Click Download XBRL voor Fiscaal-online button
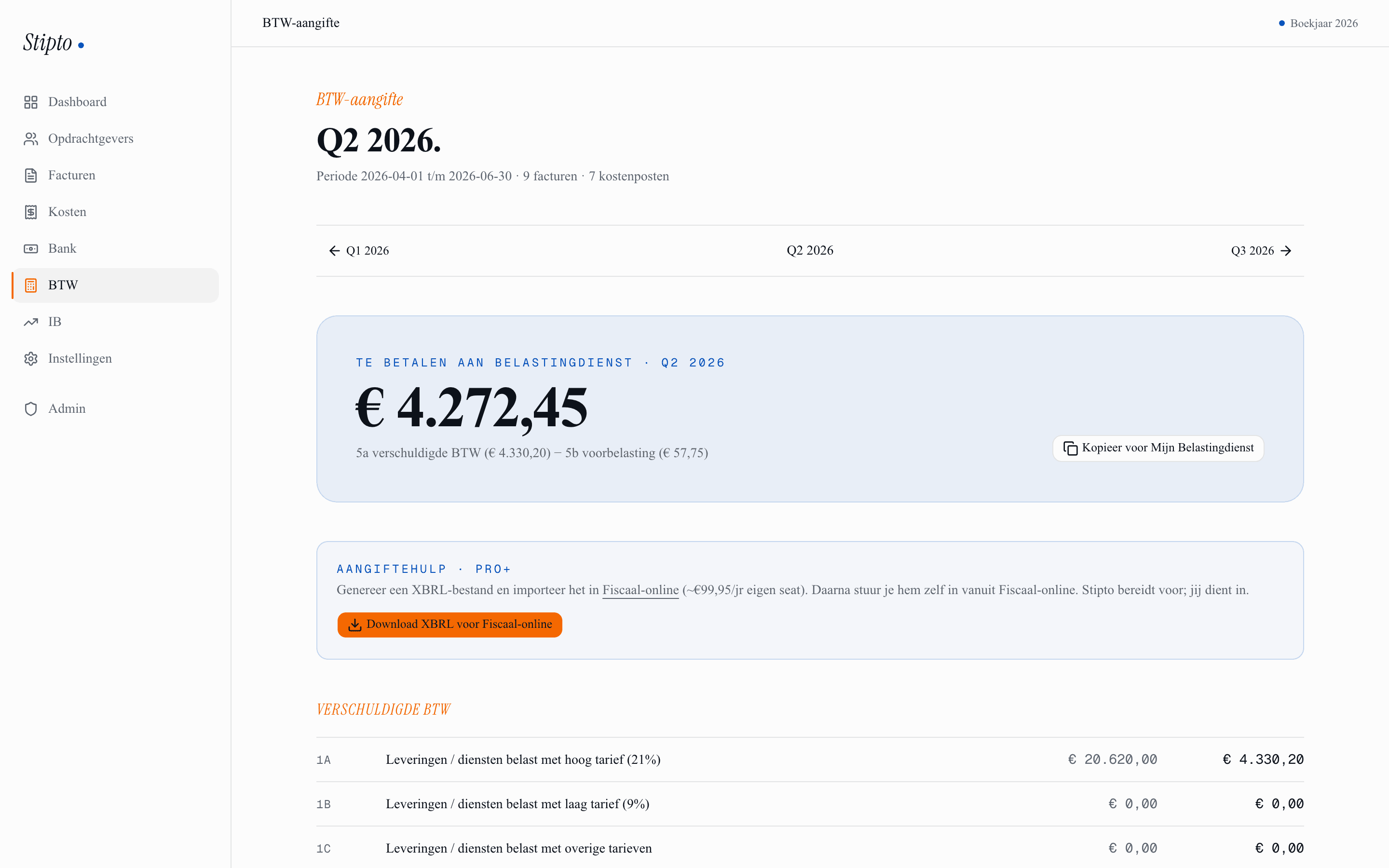The image size is (1389, 868). coord(450,624)
